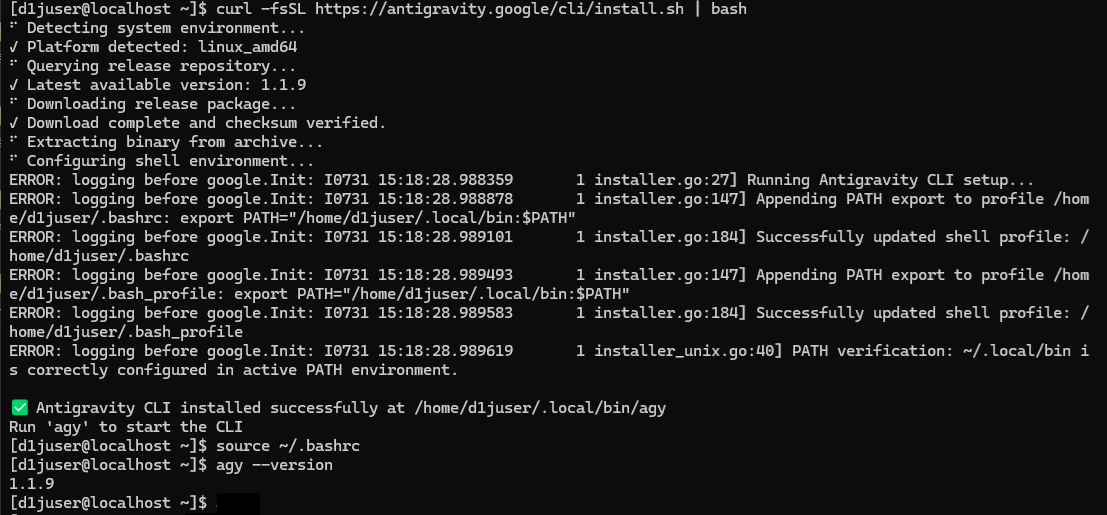Click the 'Run agy to start the CLI' line
The height and width of the screenshot is (515, 1107).
tap(126, 427)
